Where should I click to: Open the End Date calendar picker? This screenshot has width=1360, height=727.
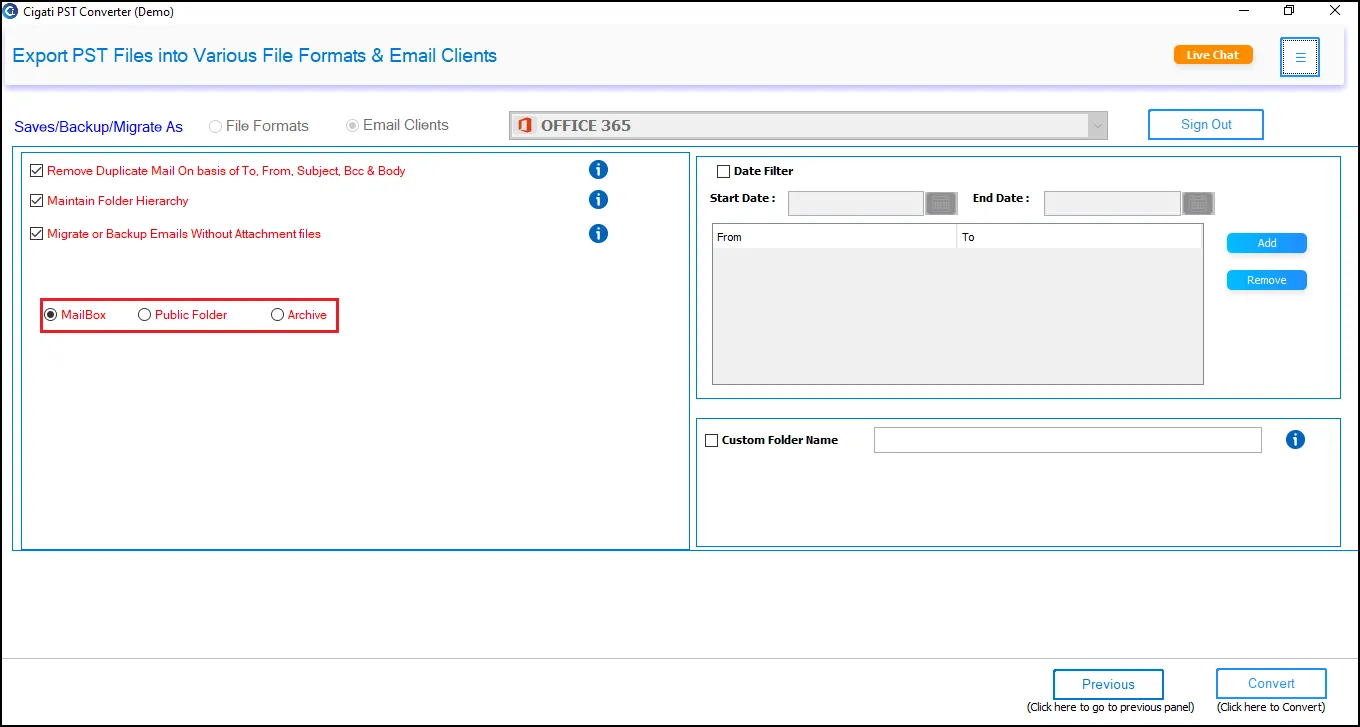click(x=1198, y=203)
